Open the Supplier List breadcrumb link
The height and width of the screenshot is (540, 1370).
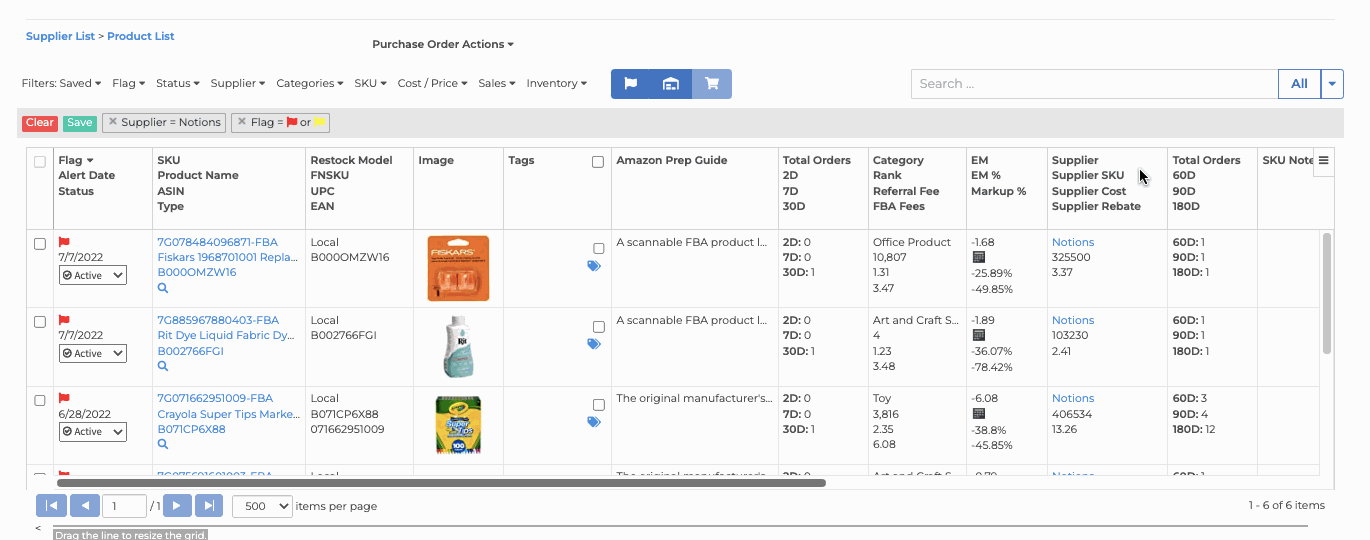click(x=60, y=36)
